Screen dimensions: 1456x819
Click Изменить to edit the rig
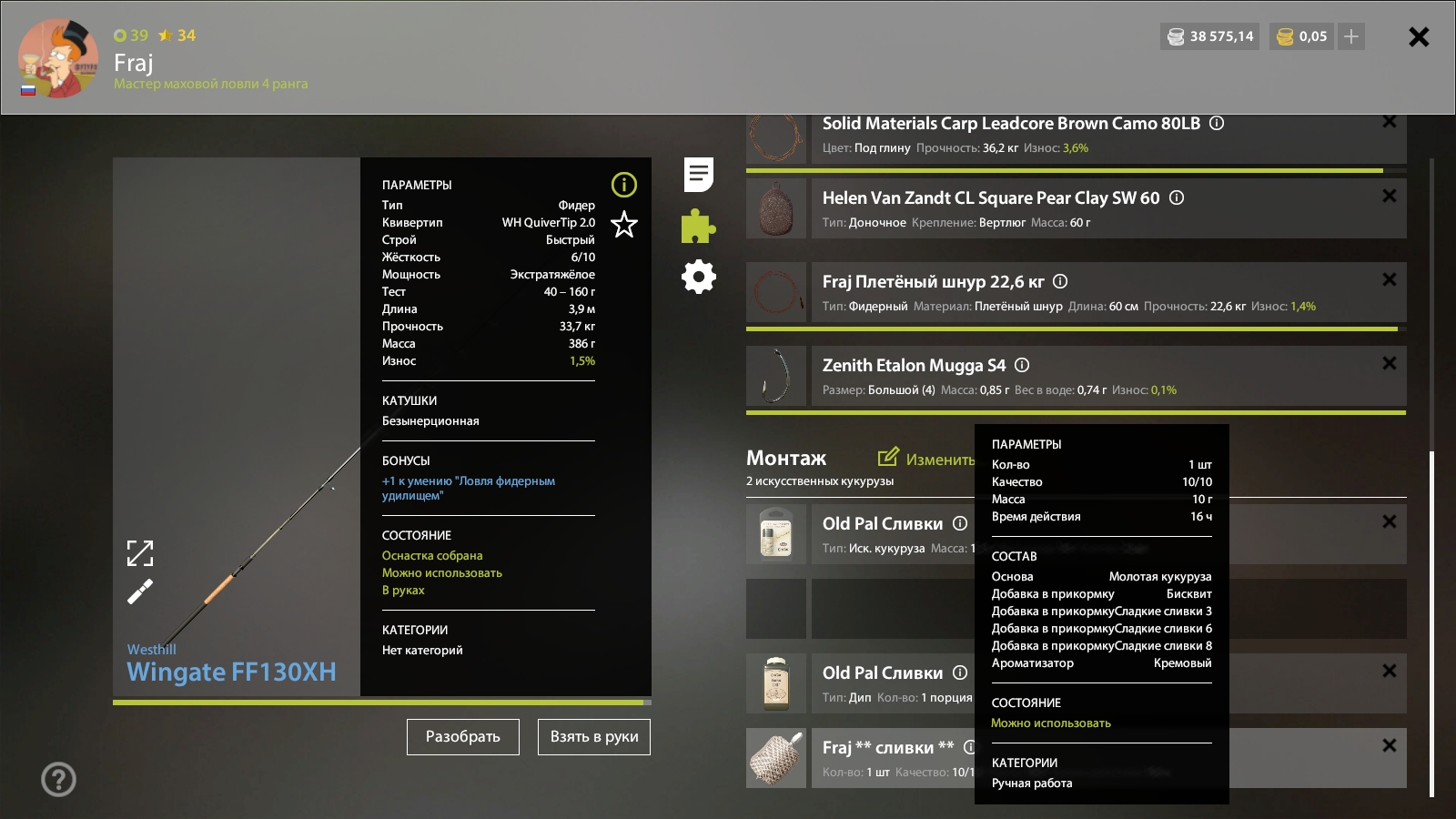pos(925,459)
